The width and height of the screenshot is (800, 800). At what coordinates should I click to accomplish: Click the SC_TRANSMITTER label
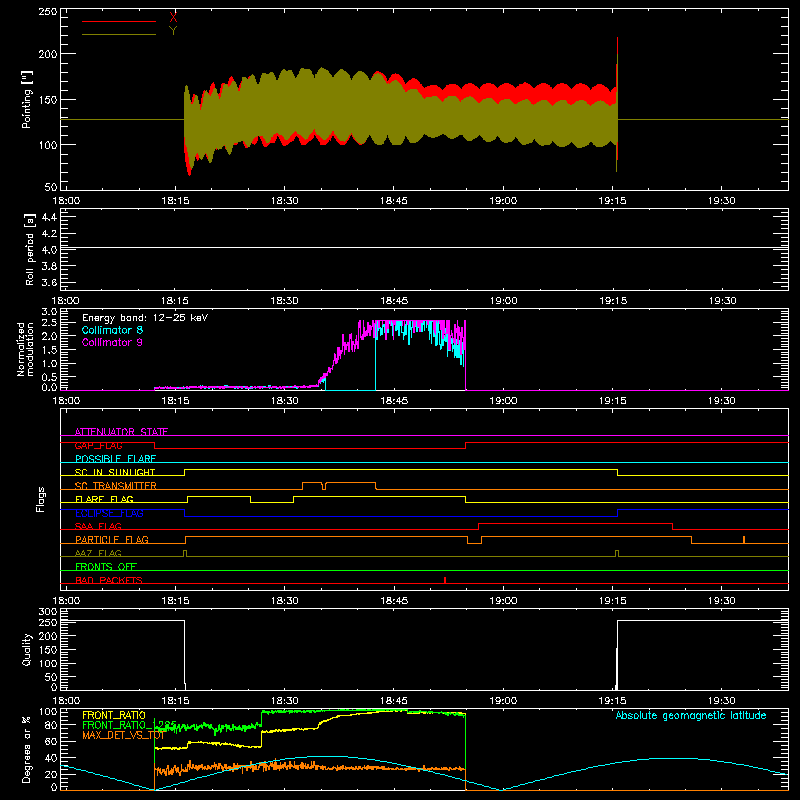click(x=116, y=486)
